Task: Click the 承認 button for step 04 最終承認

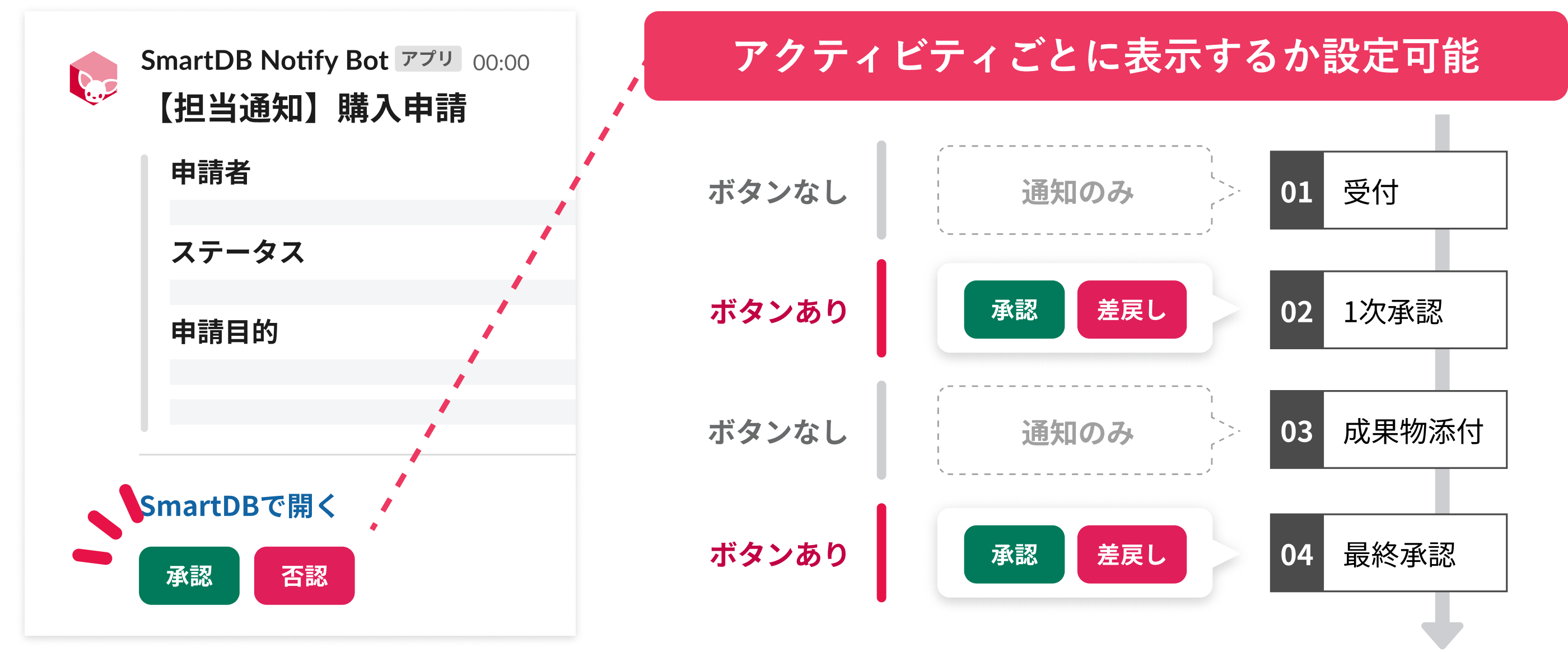Action: point(1014,554)
